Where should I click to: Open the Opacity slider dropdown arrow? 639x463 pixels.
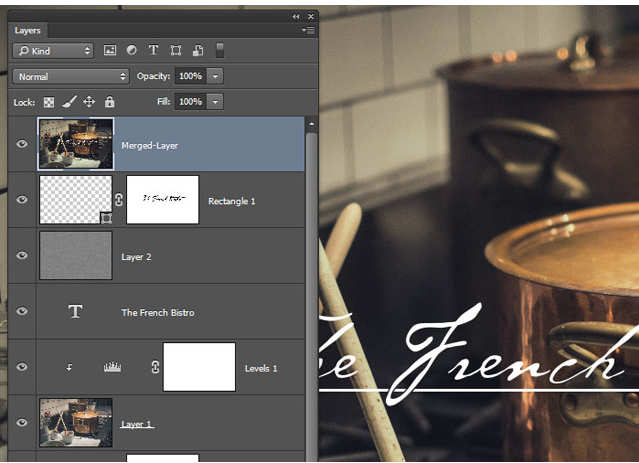(215, 76)
